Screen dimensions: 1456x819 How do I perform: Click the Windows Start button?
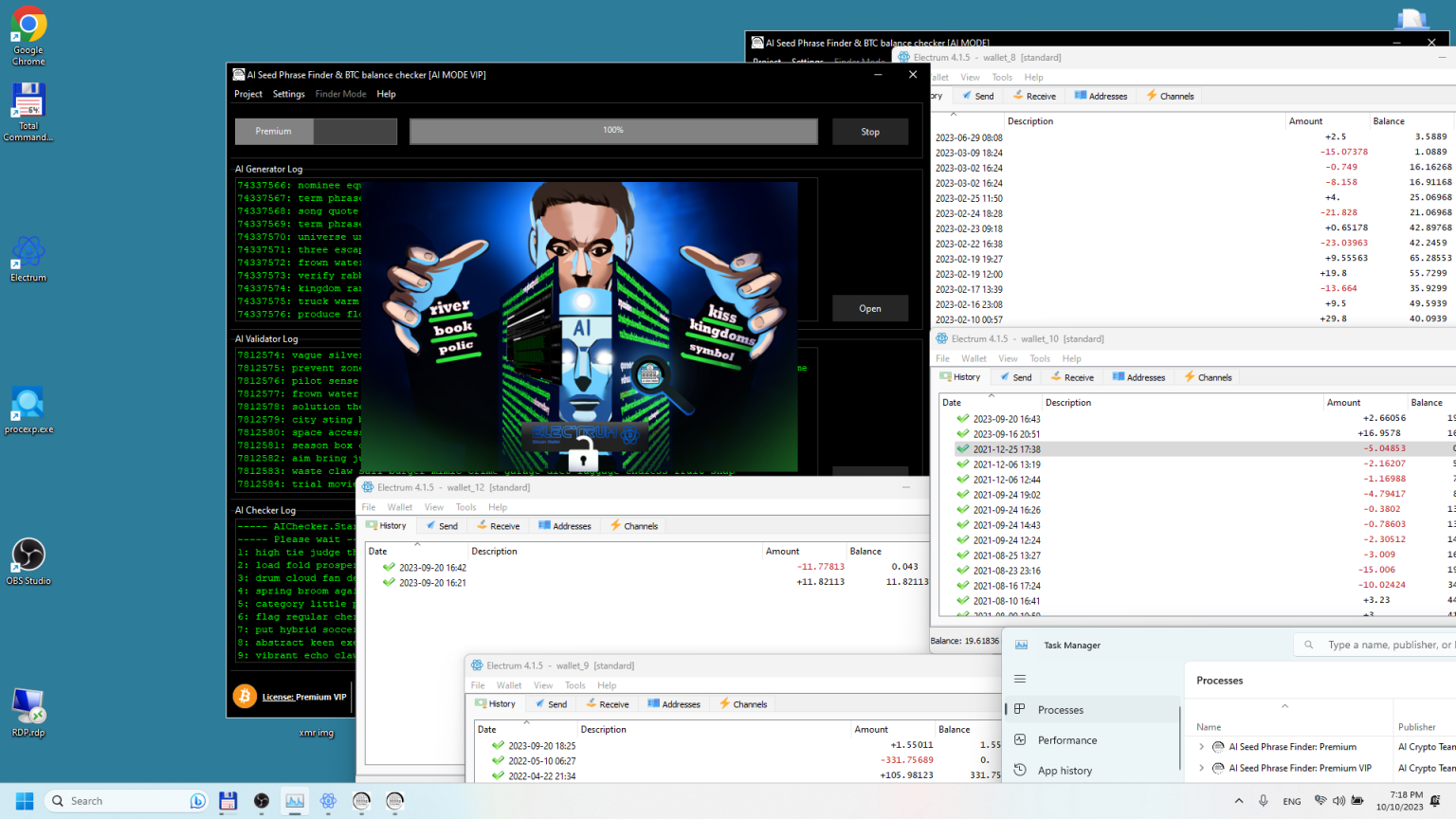[x=25, y=801]
